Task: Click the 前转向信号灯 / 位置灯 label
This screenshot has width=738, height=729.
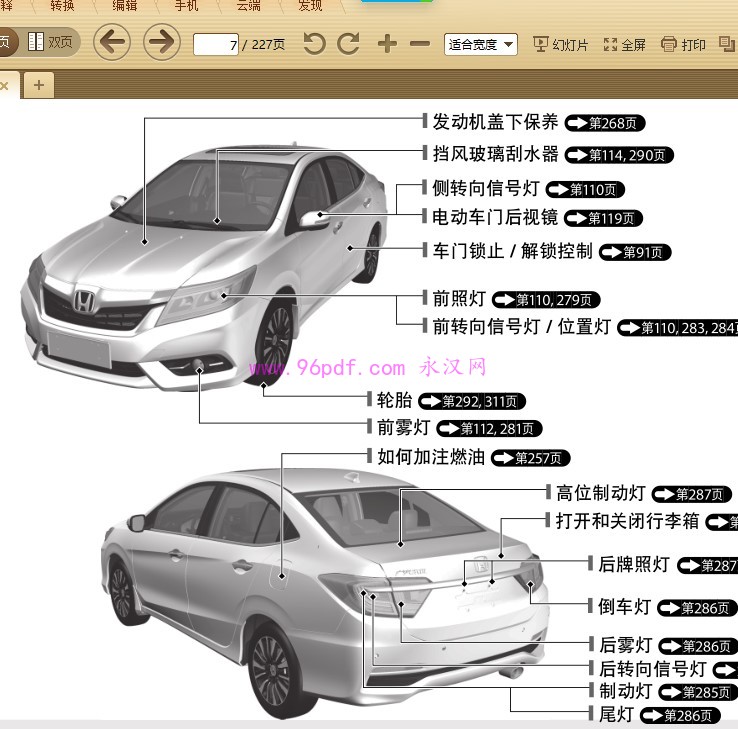Action: pos(522,326)
